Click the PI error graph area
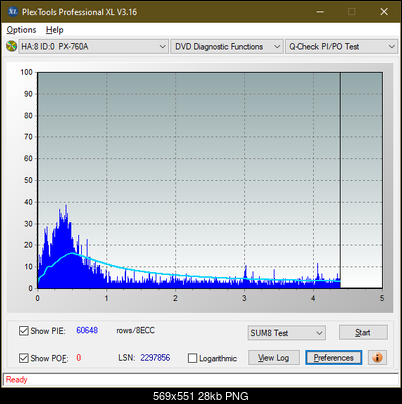Viewport: 402px width, 404px height. coord(210,180)
